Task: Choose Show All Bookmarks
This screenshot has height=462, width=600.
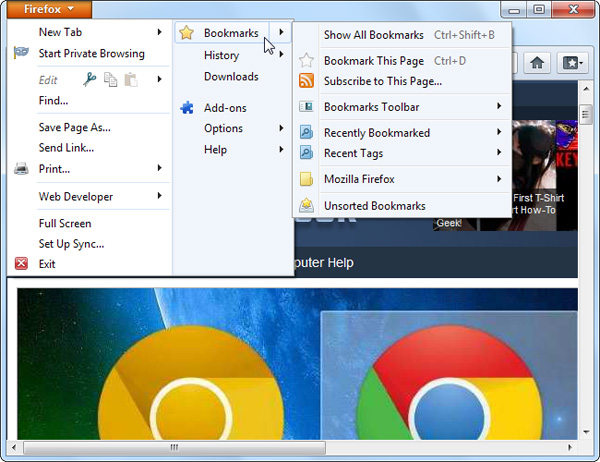Action: (x=403, y=35)
